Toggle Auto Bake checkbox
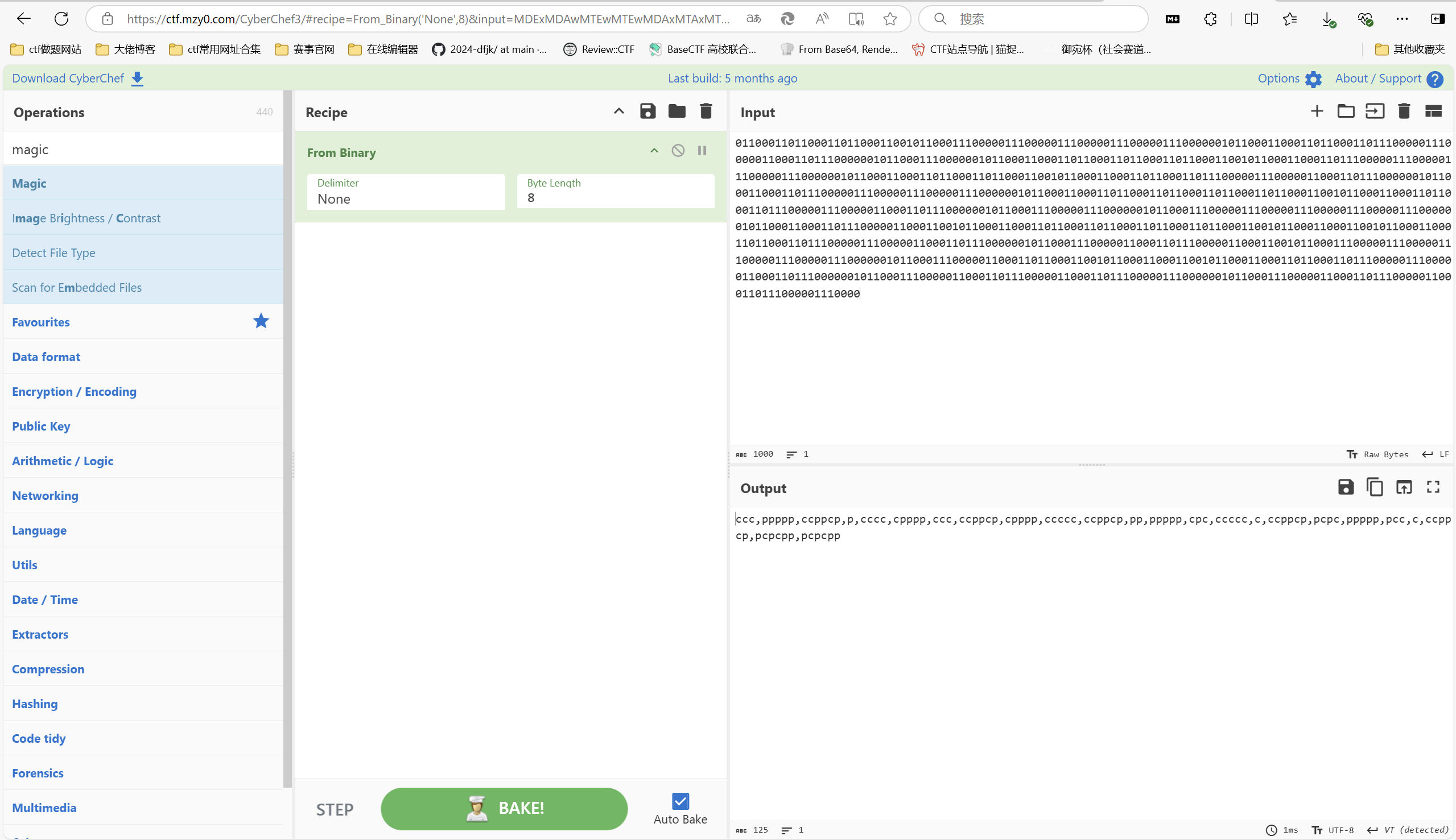 [x=680, y=801]
